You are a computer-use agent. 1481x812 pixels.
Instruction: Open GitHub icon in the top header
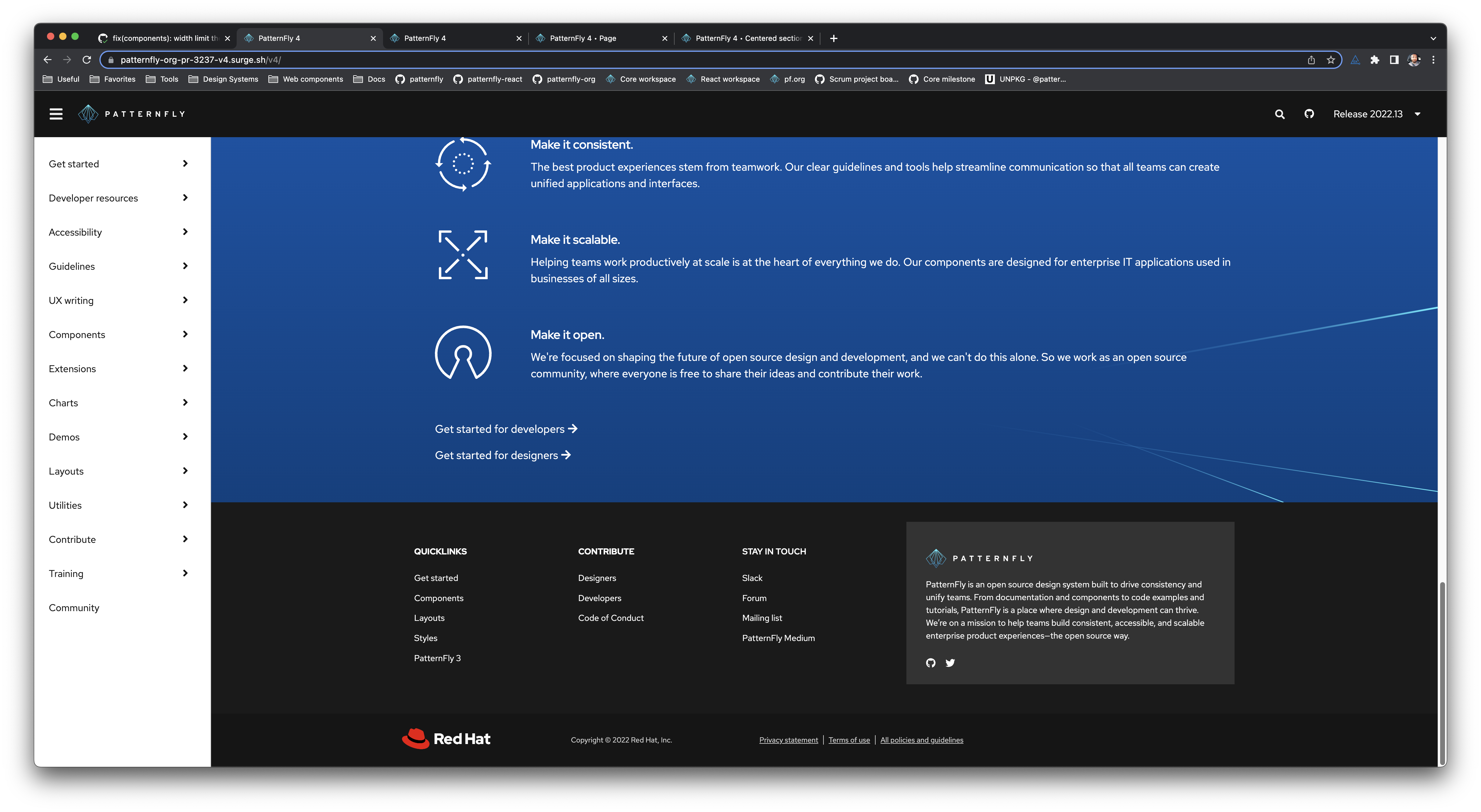[1309, 114]
